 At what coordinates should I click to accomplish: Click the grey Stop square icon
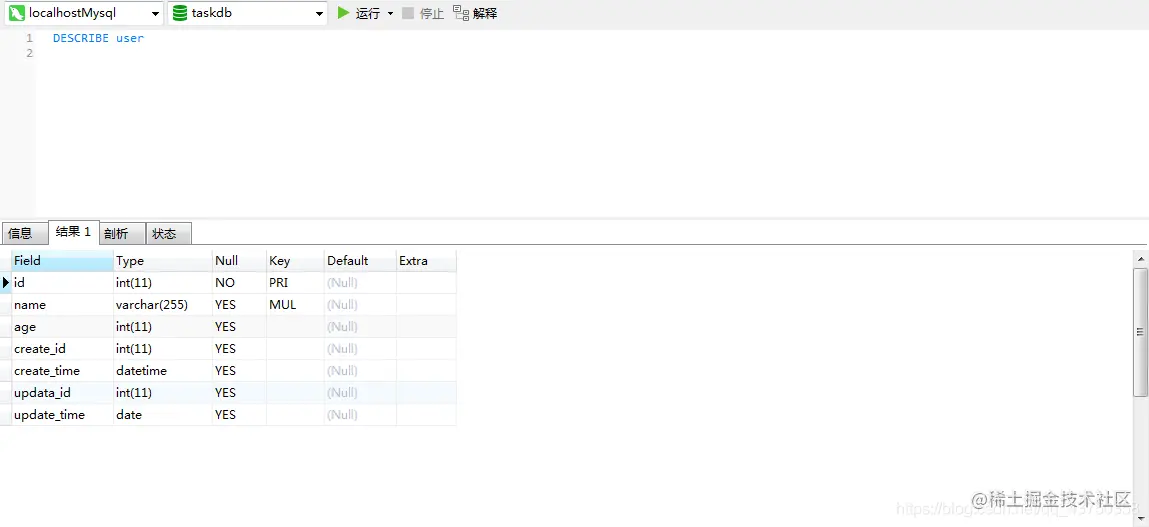(408, 12)
